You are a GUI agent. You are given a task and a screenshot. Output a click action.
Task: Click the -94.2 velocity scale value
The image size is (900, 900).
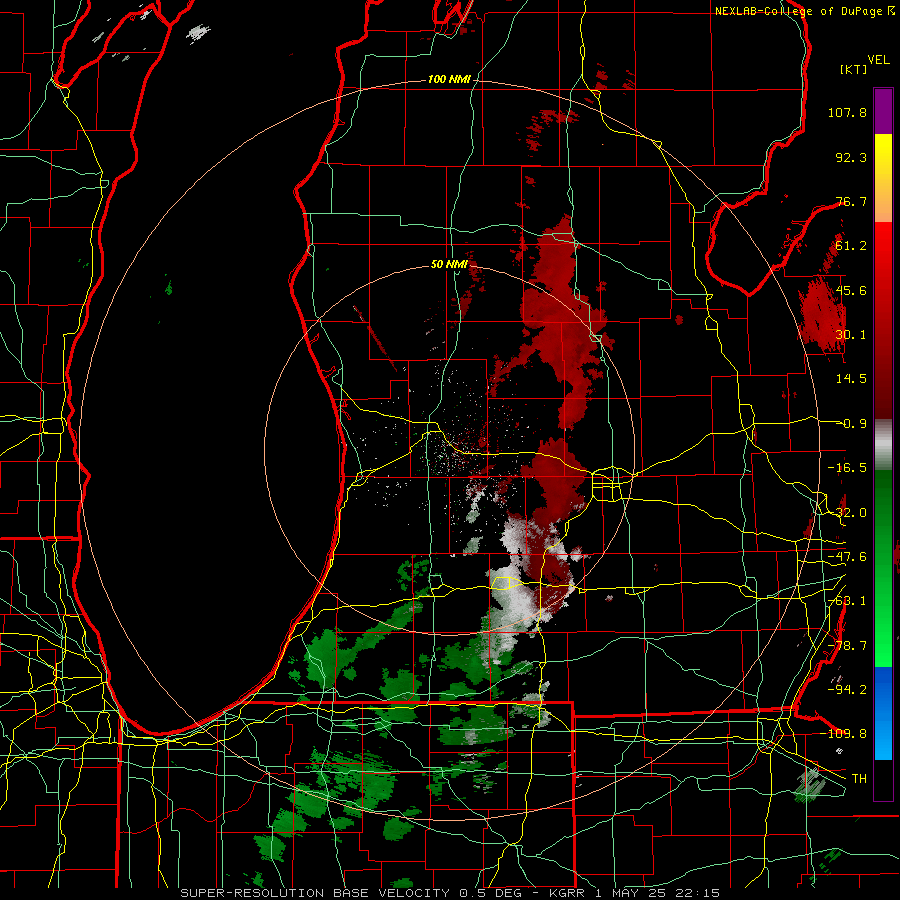pos(847,690)
